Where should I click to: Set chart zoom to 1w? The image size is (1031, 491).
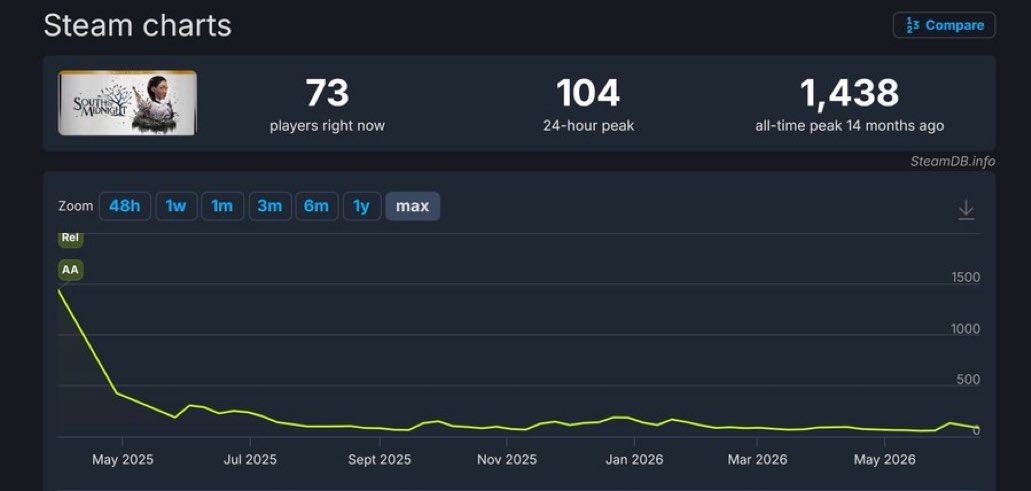click(x=176, y=206)
